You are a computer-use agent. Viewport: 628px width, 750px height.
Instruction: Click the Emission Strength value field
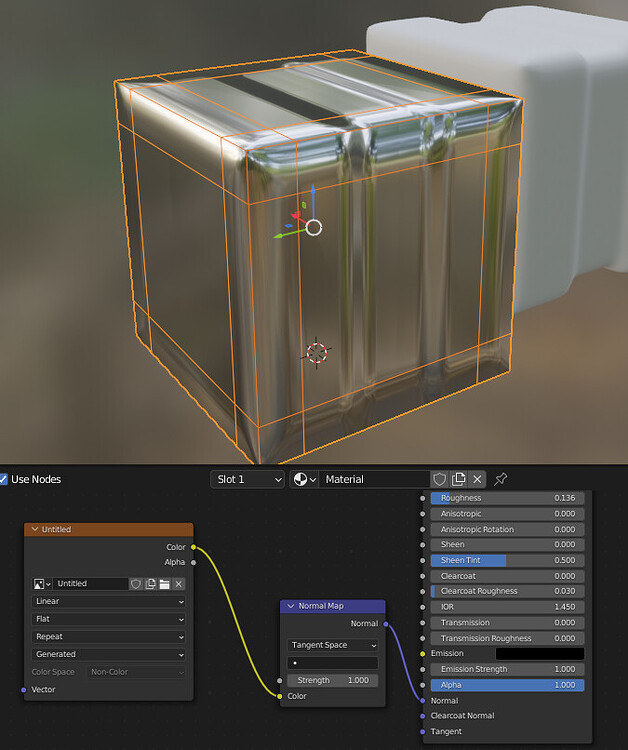pyautogui.click(x=507, y=669)
